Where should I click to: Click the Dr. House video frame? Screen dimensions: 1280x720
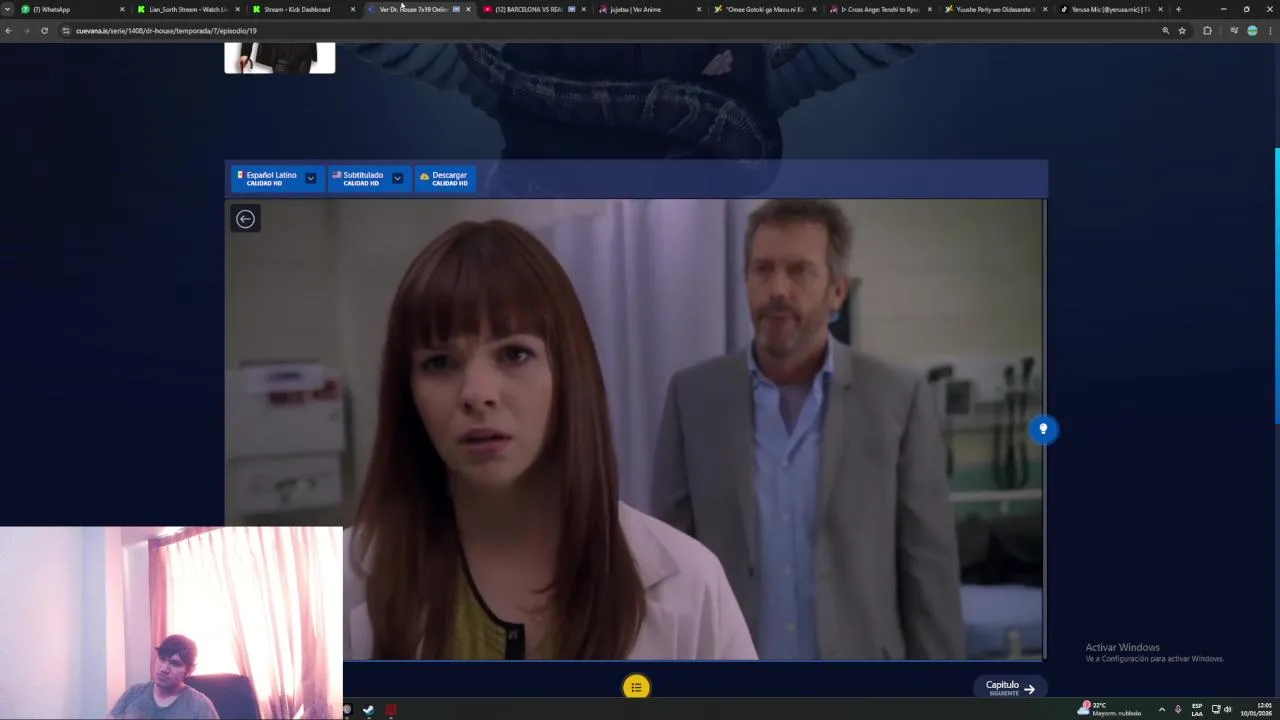click(x=635, y=430)
